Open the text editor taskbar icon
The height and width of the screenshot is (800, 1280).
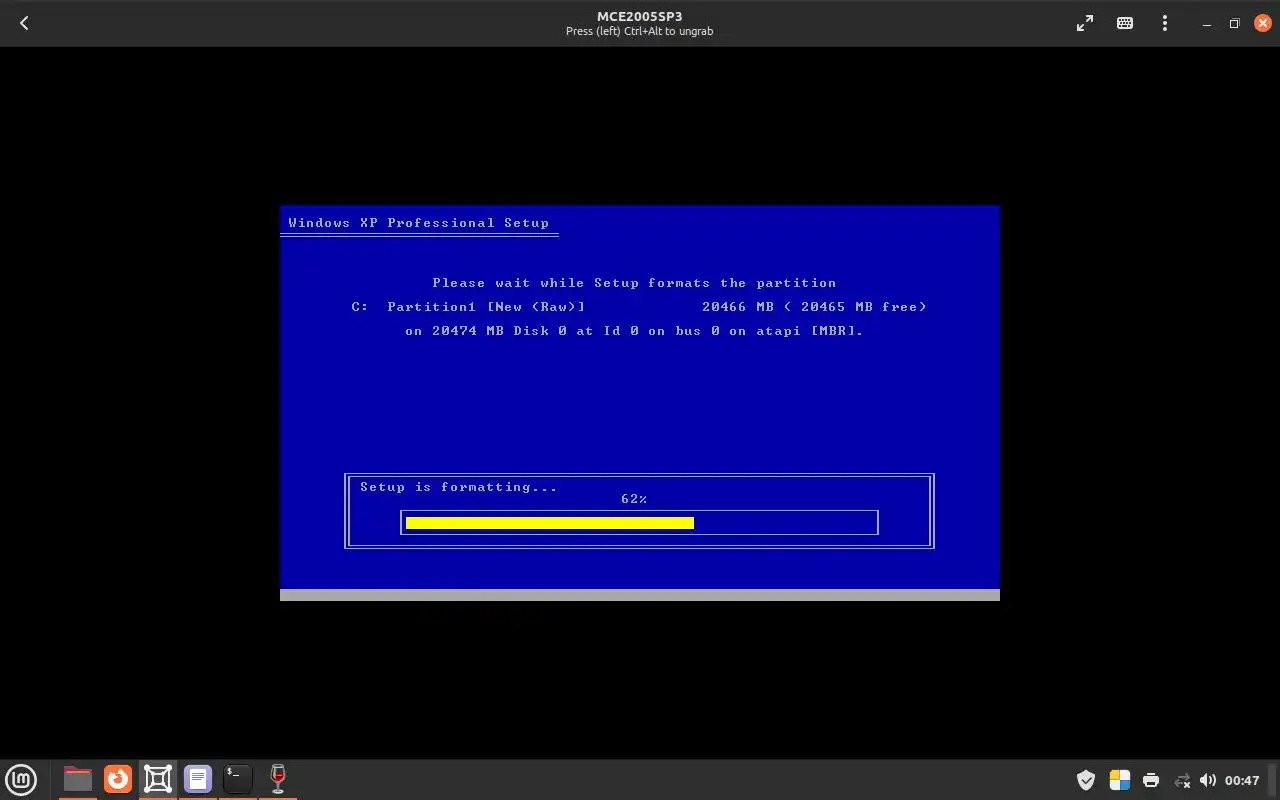[198, 779]
